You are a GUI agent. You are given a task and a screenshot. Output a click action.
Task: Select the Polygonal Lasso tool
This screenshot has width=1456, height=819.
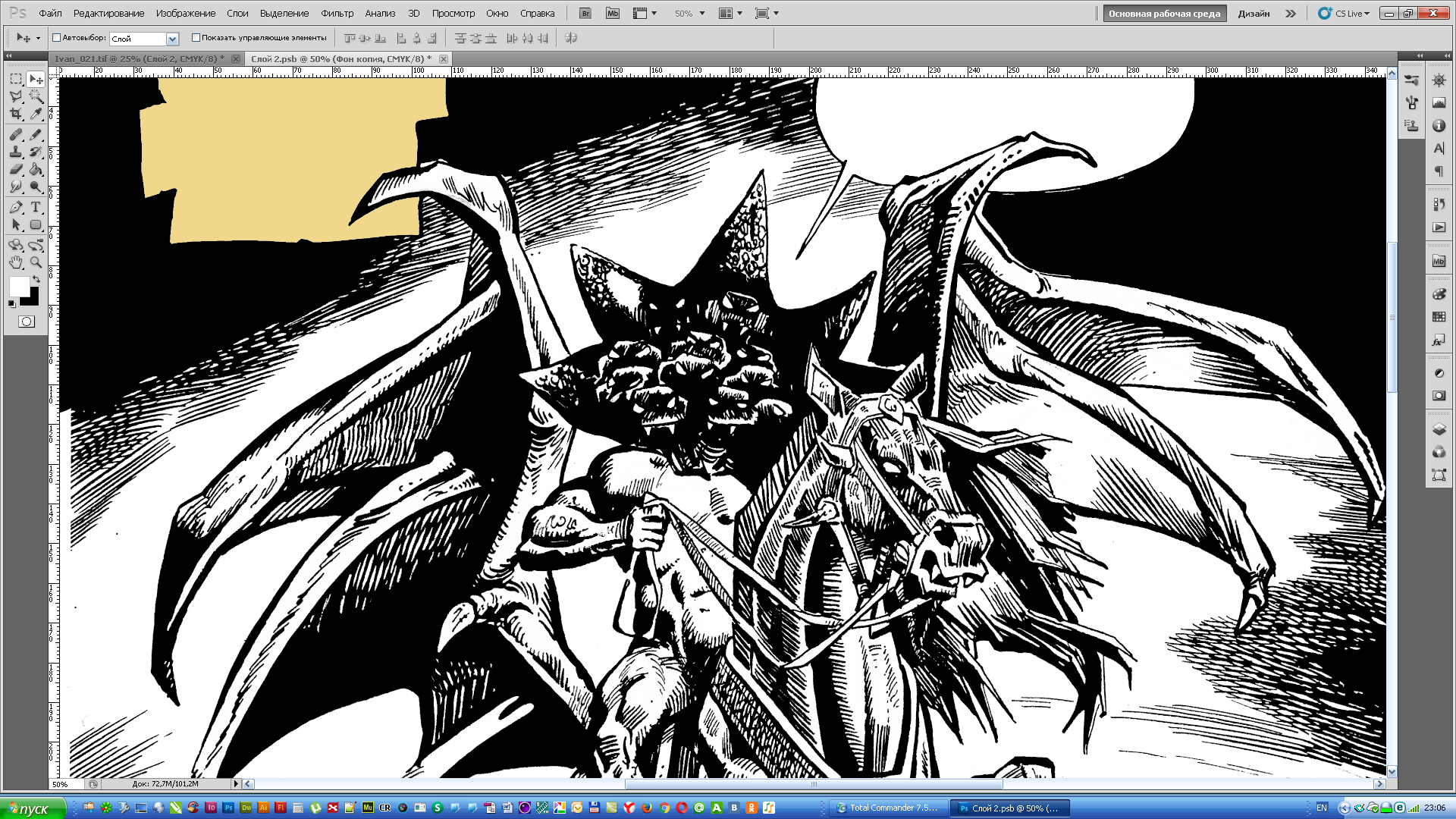[x=16, y=96]
